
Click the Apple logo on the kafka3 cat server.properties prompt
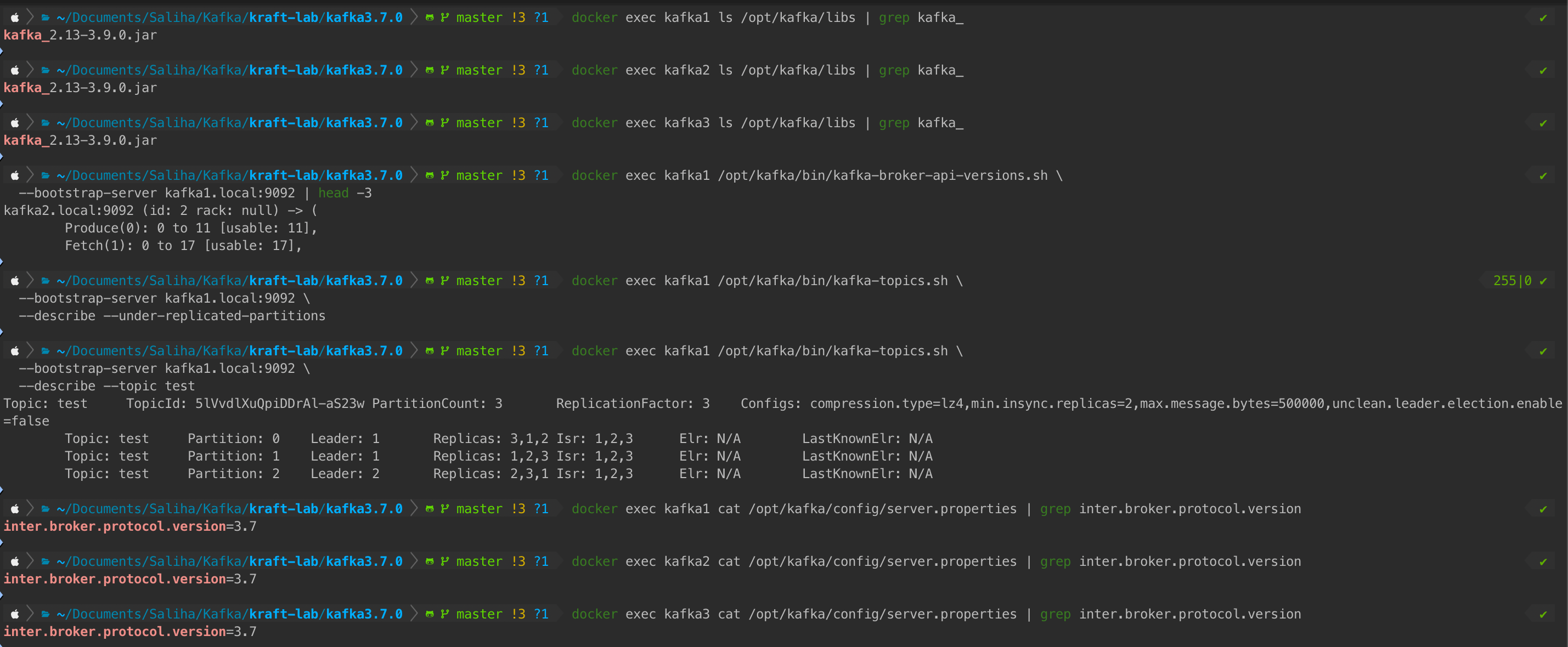click(15, 614)
